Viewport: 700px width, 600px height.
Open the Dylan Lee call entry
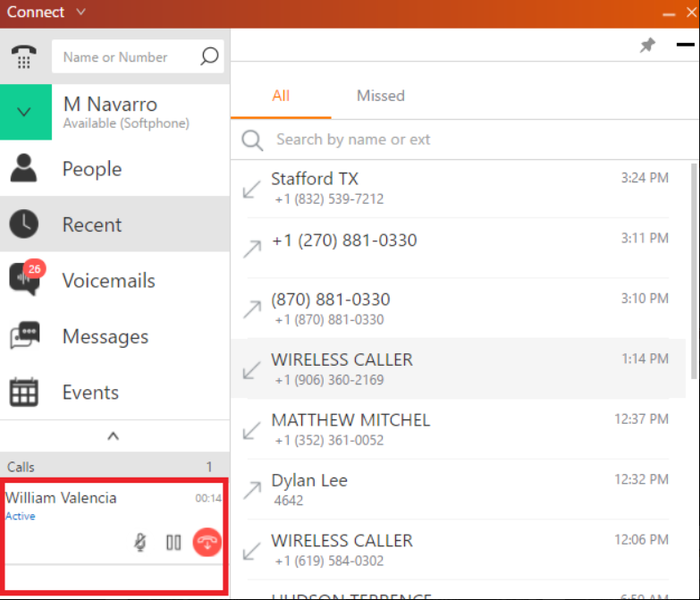[x=458, y=489]
